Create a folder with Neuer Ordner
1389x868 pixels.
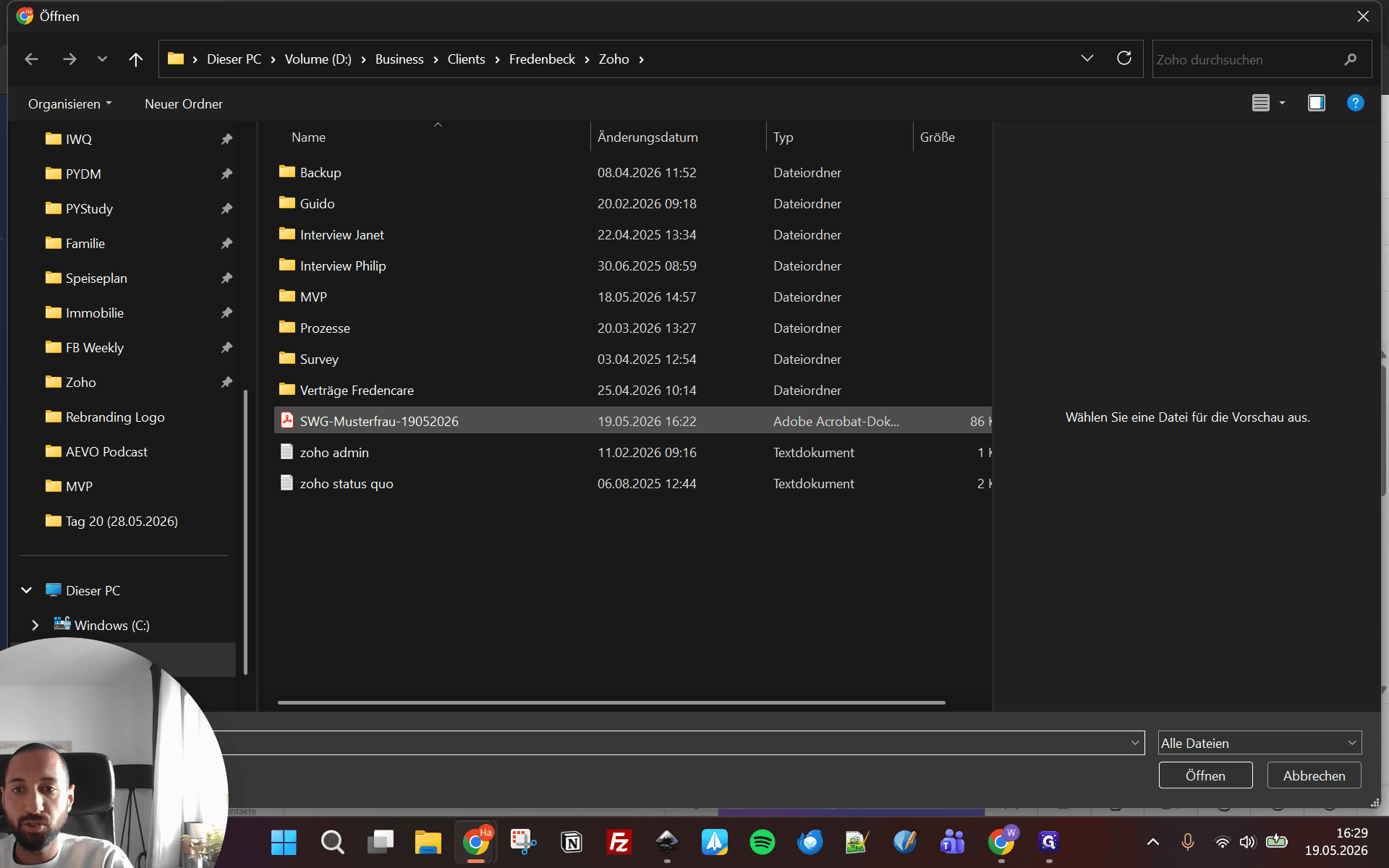(184, 103)
